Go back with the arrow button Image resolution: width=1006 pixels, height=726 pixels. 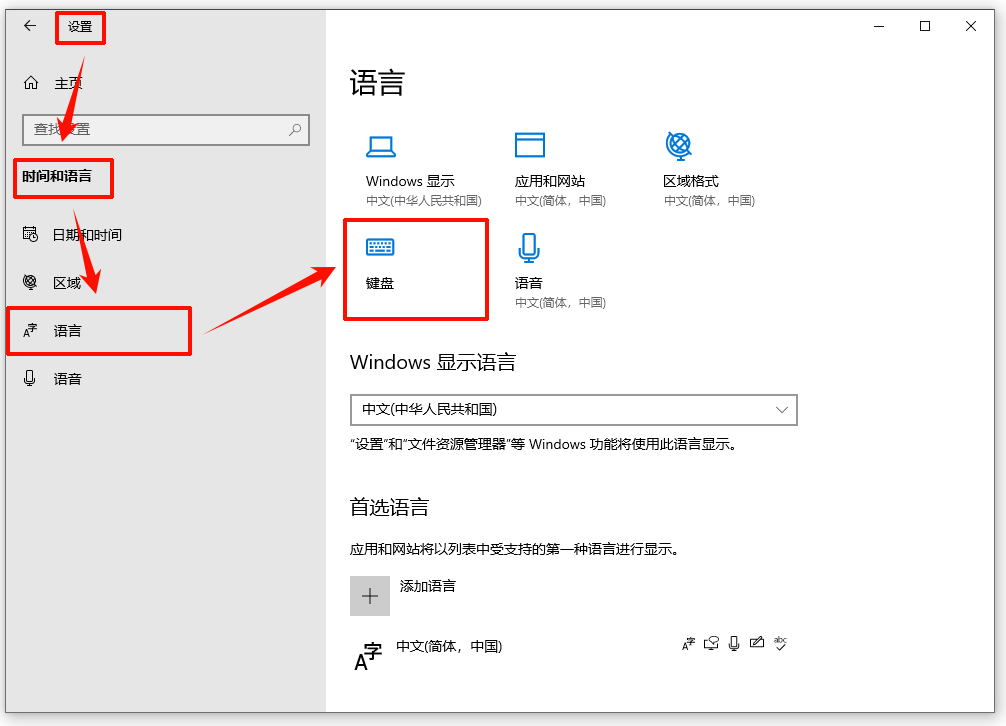[29, 26]
